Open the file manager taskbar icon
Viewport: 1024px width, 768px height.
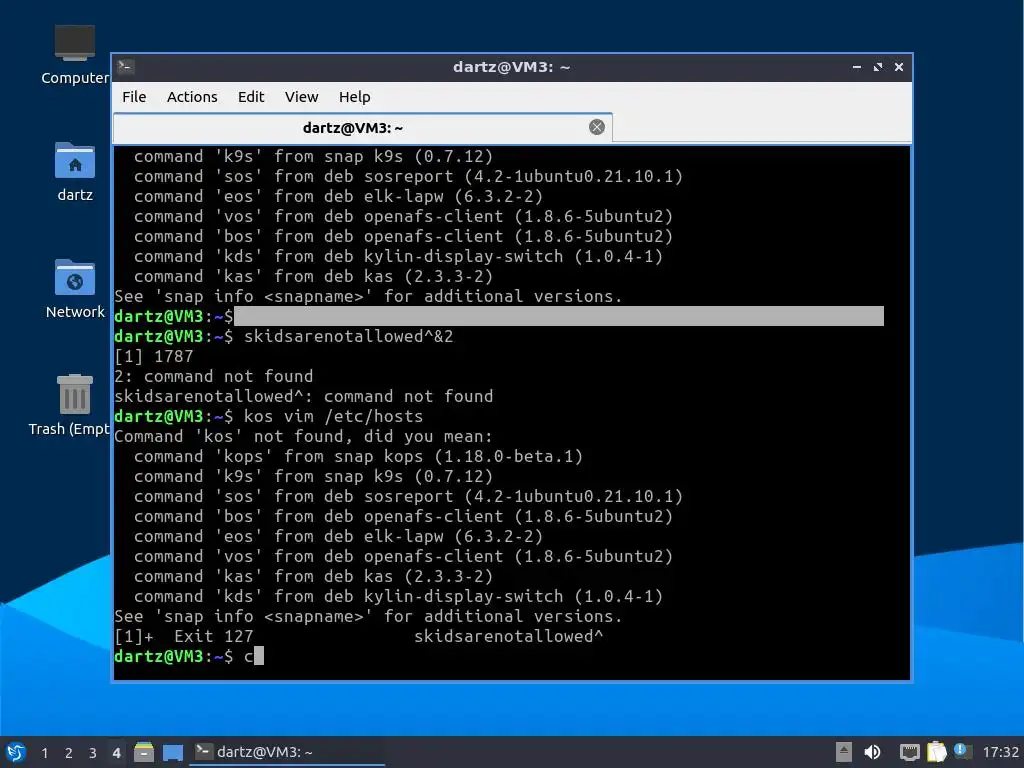(144, 752)
